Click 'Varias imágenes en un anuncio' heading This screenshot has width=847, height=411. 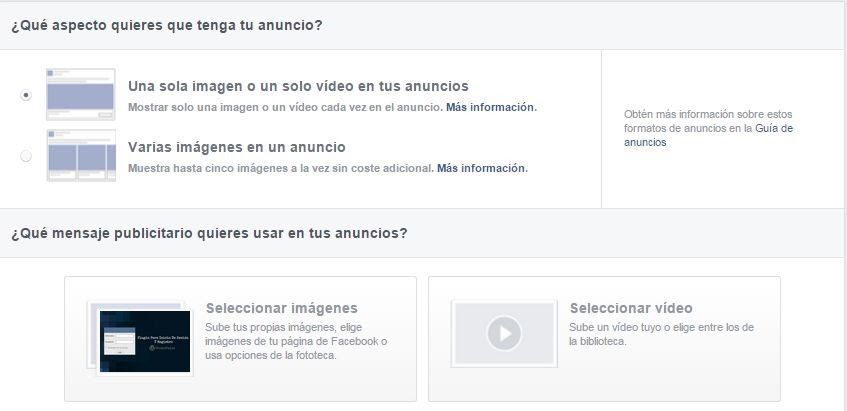tap(237, 147)
